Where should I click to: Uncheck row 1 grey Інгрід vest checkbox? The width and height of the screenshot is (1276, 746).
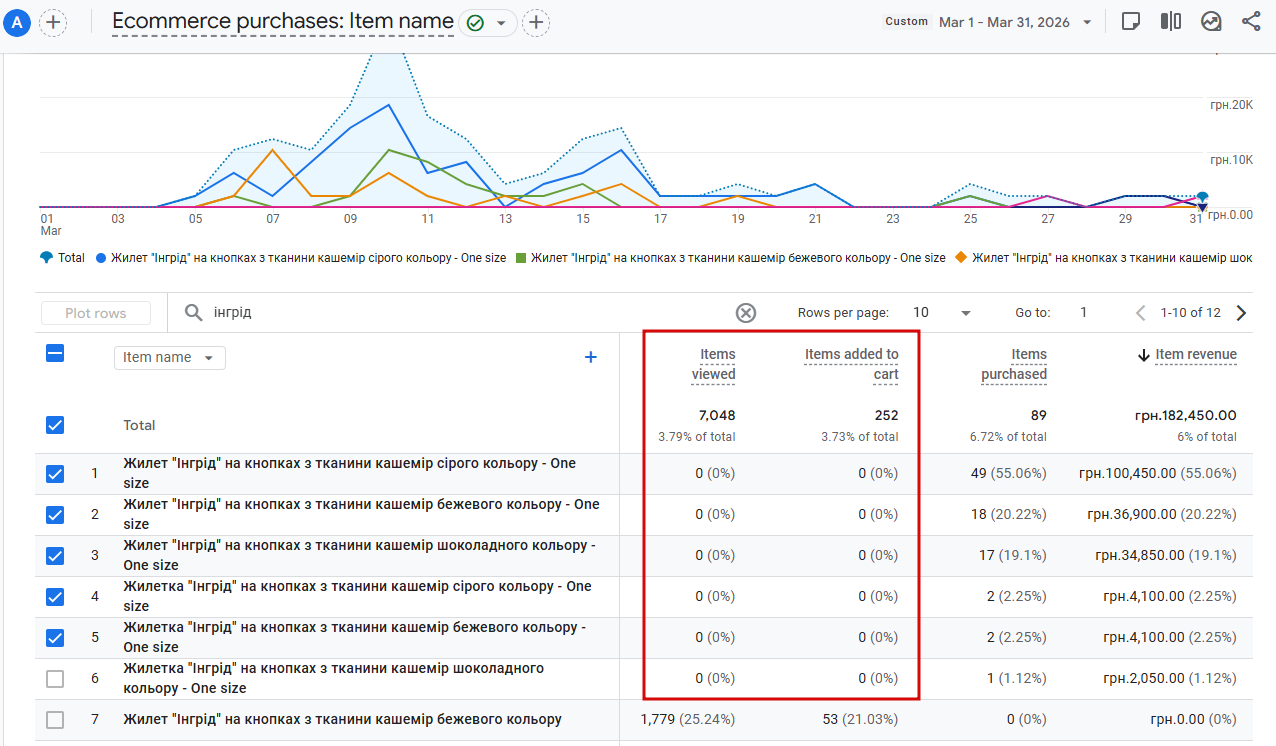click(55, 474)
